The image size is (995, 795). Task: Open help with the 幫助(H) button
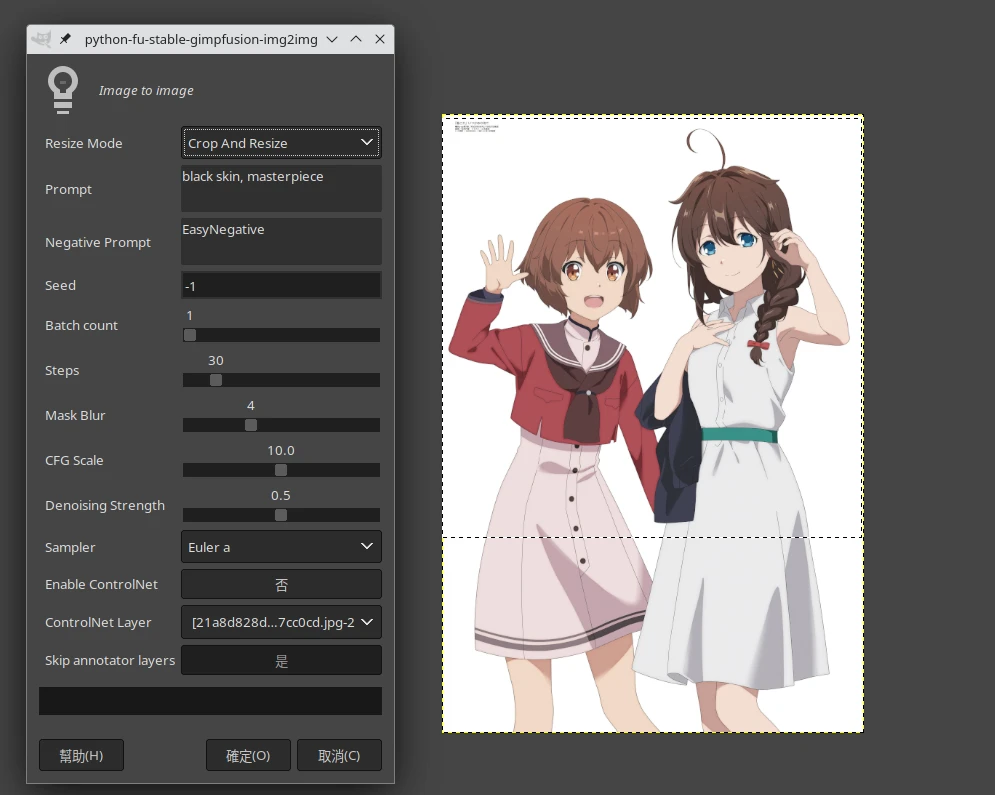(81, 756)
